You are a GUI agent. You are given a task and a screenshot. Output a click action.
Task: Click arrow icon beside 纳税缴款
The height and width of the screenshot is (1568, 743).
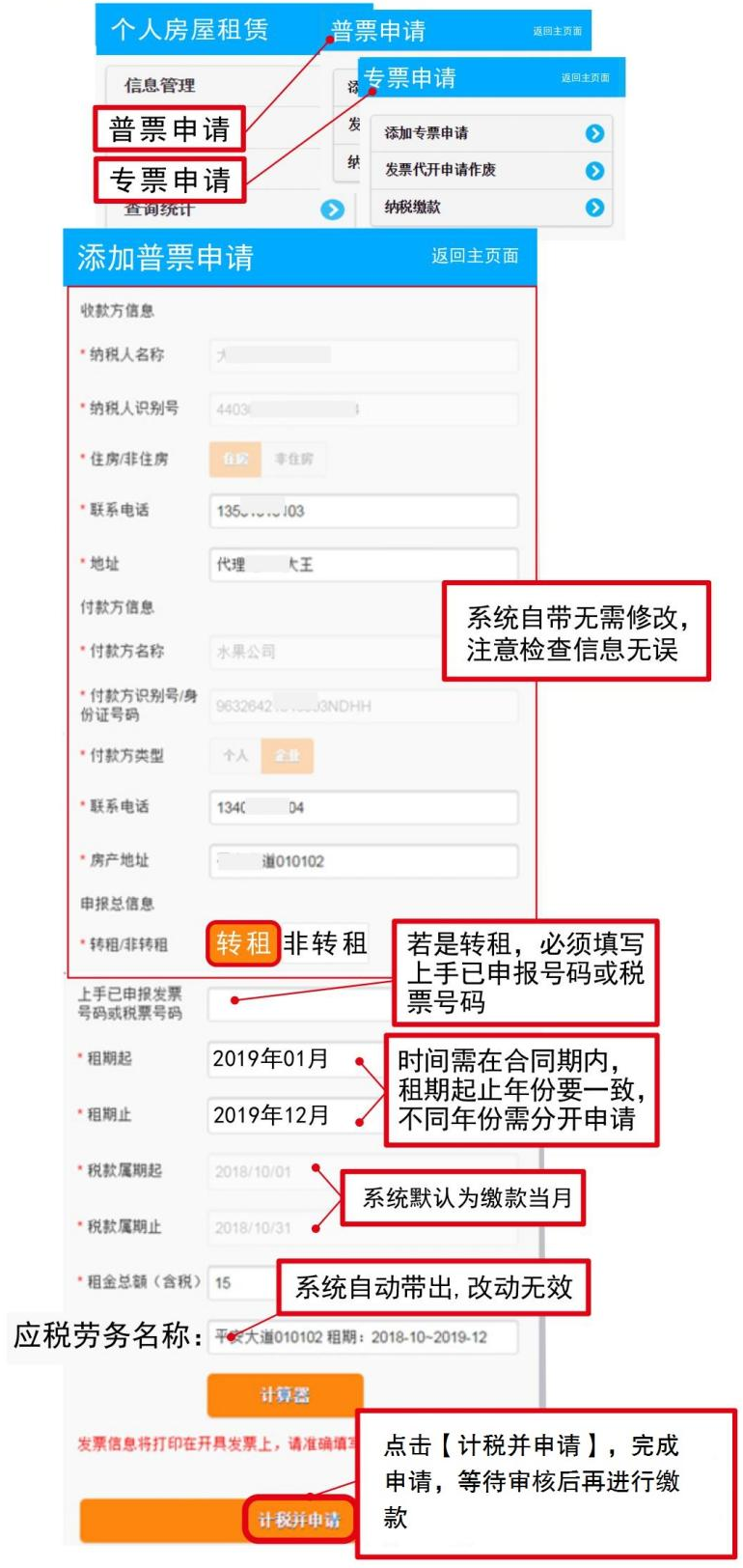594,208
